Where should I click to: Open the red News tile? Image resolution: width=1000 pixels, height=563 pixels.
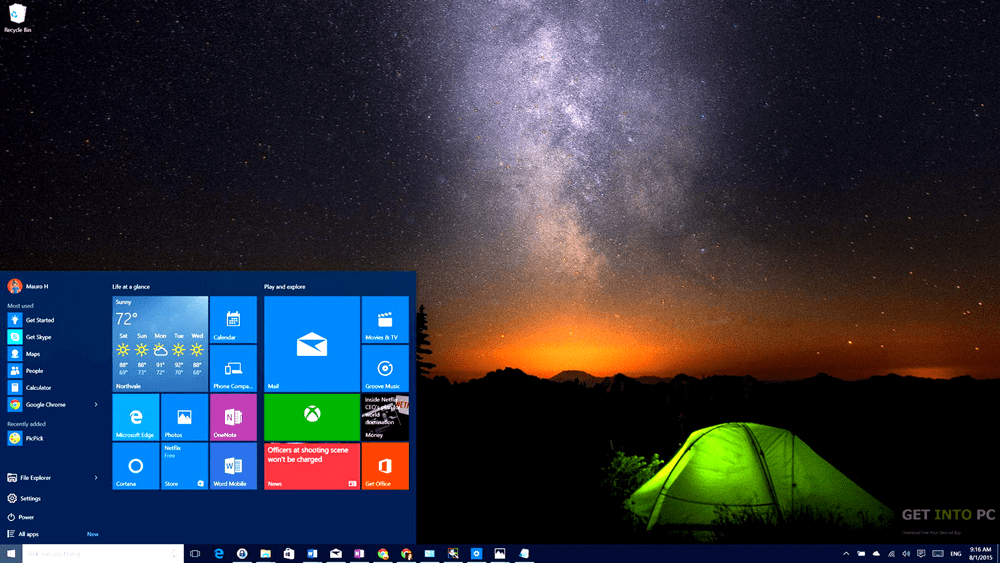[312, 466]
